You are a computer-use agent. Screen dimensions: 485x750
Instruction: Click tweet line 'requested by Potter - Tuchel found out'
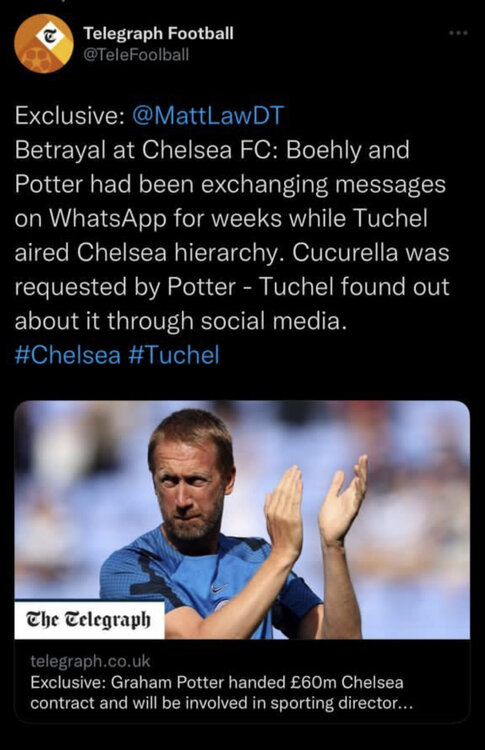[232, 287]
